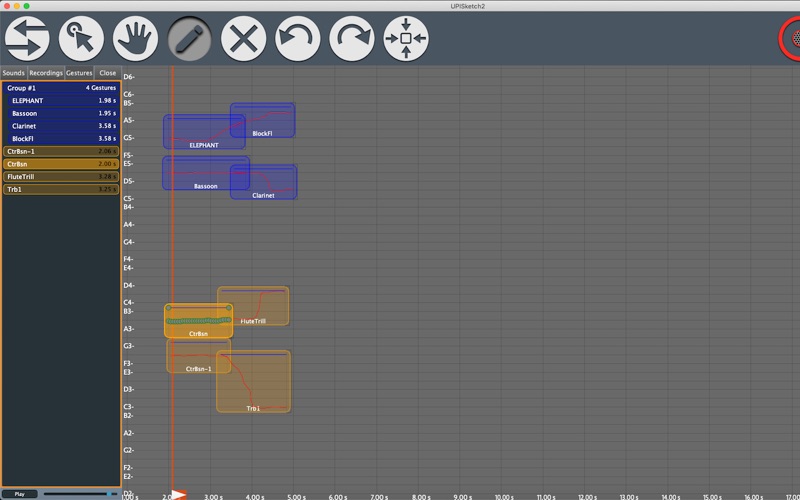
Task: Switch to the Recordings tab
Action: point(46,73)
